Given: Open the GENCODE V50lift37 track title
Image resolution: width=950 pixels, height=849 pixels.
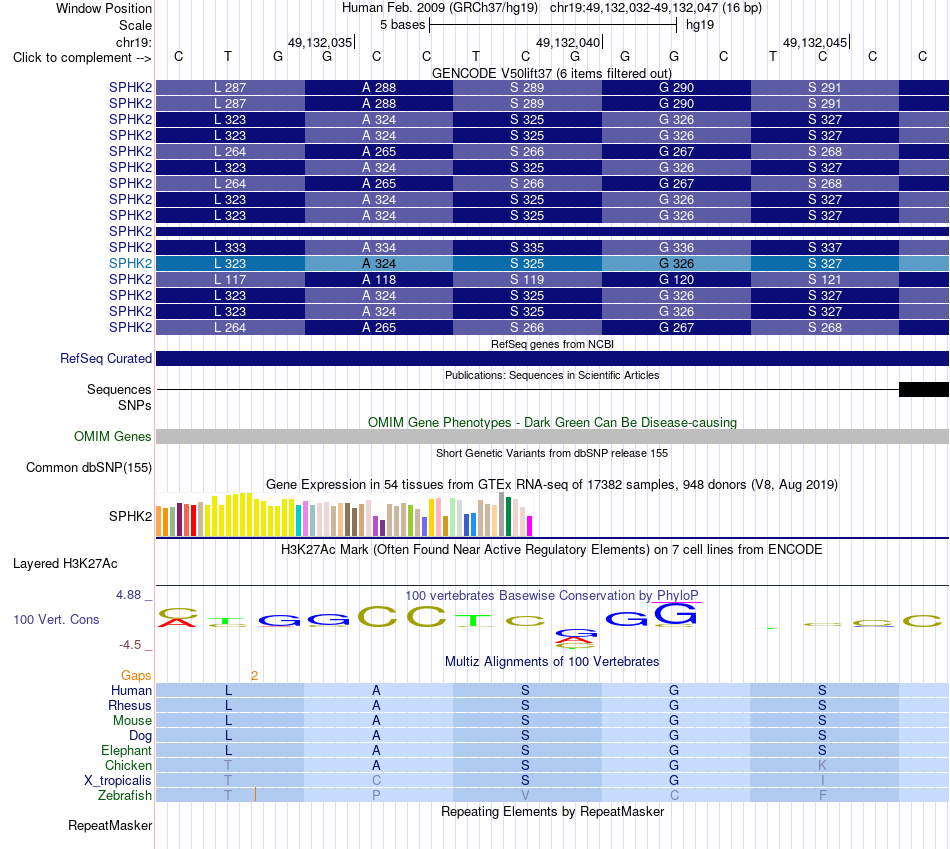Looking at the screenshot, I should (x=551, y=73).
